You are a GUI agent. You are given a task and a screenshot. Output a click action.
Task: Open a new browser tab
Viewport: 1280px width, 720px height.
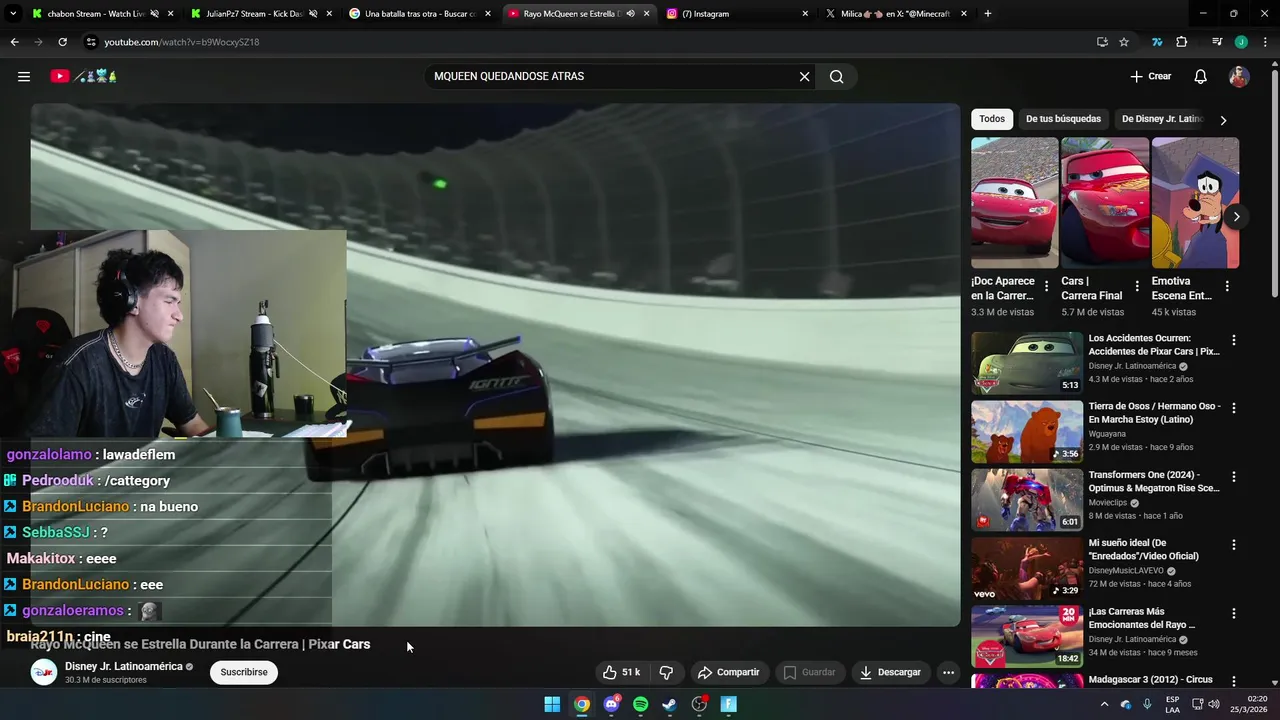(x=988, y=13)
